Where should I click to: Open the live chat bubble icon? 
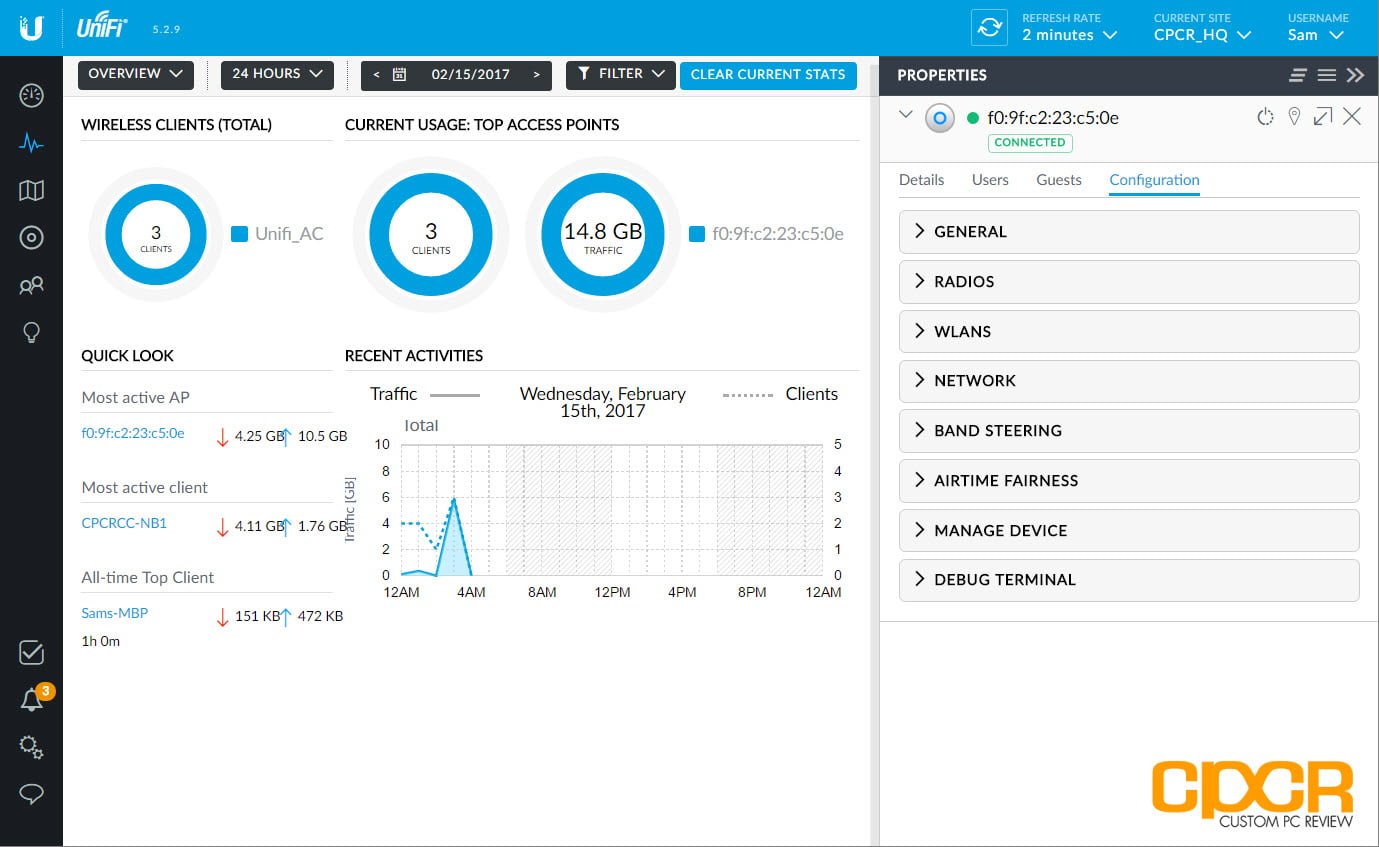31,794
